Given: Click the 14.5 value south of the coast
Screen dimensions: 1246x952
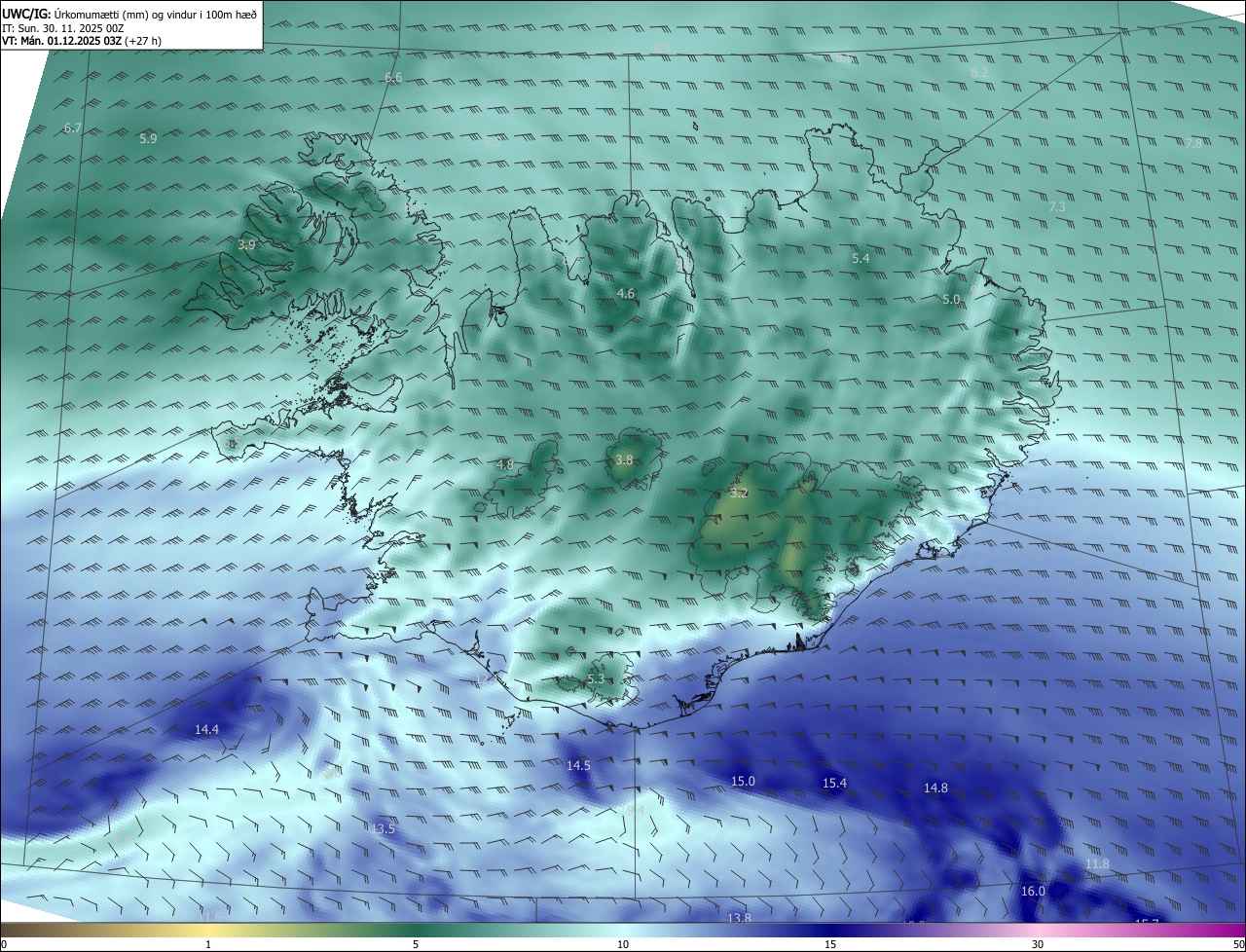Looking at the screenshot, I should click(x=578, y=766).
